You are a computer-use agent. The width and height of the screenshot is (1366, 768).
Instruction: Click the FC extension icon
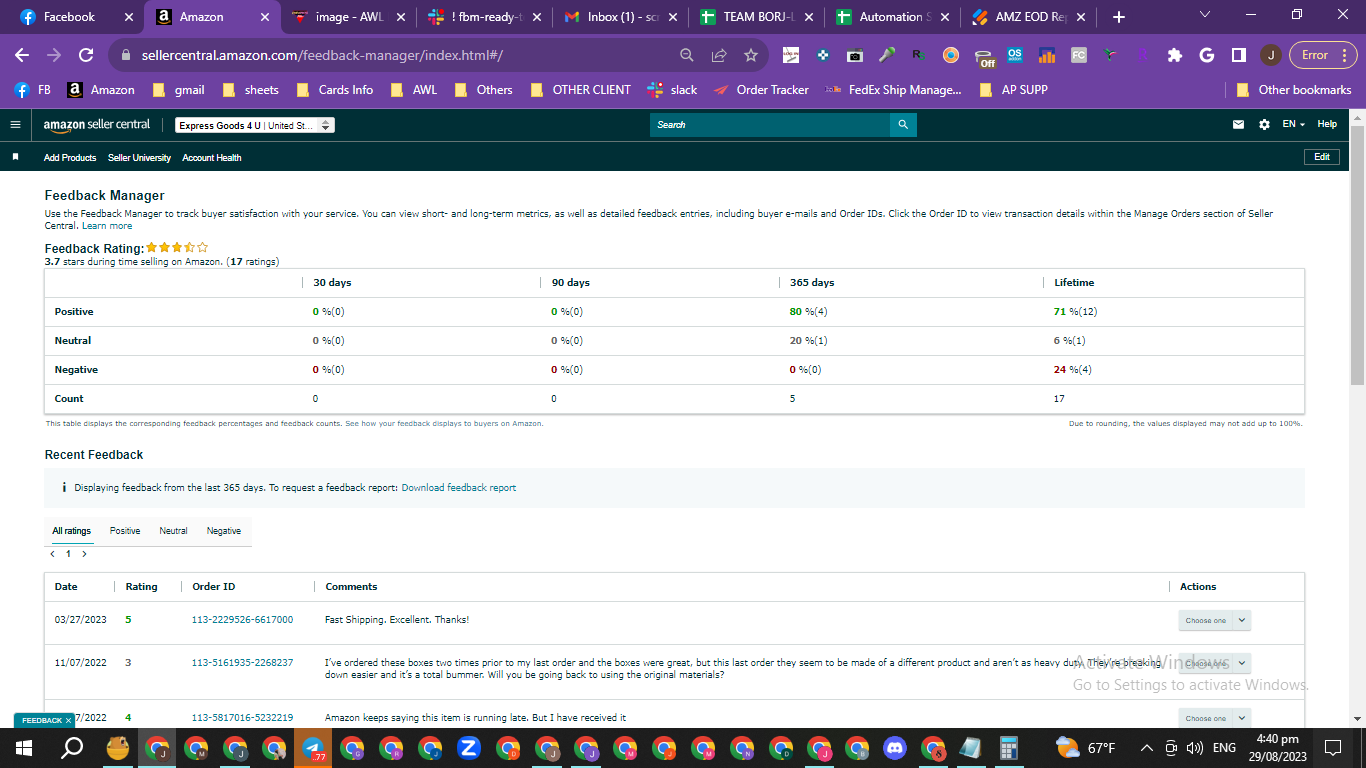point(1079,55)
